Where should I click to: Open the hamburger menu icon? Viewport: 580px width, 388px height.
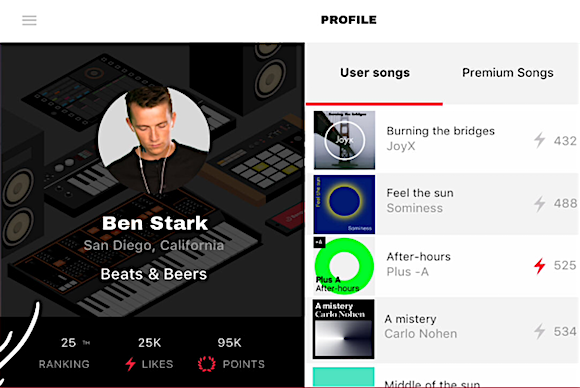(29, 20)
